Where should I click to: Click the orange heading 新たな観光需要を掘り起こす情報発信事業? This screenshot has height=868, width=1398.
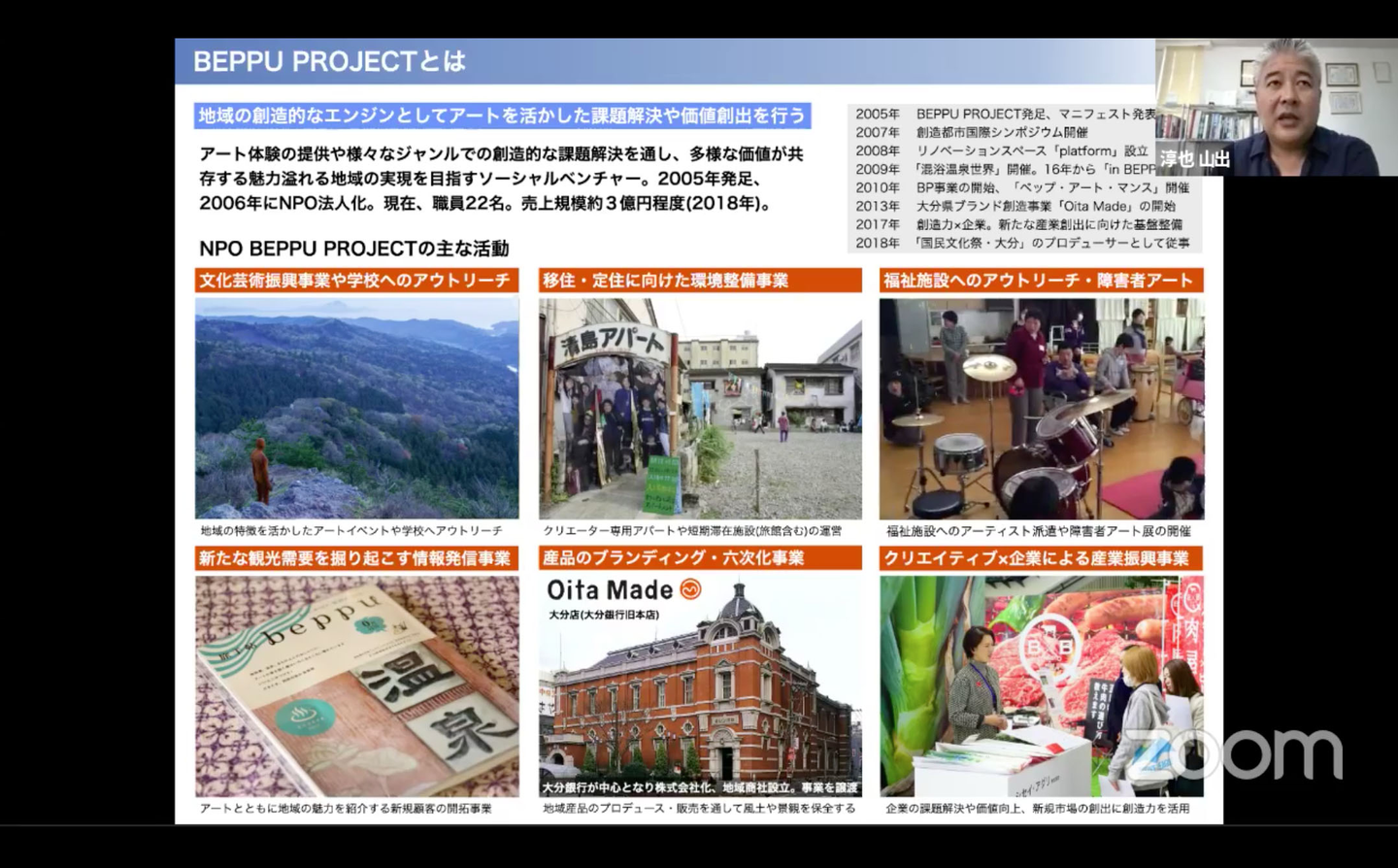pyautogui.click(x=356, y=558)
